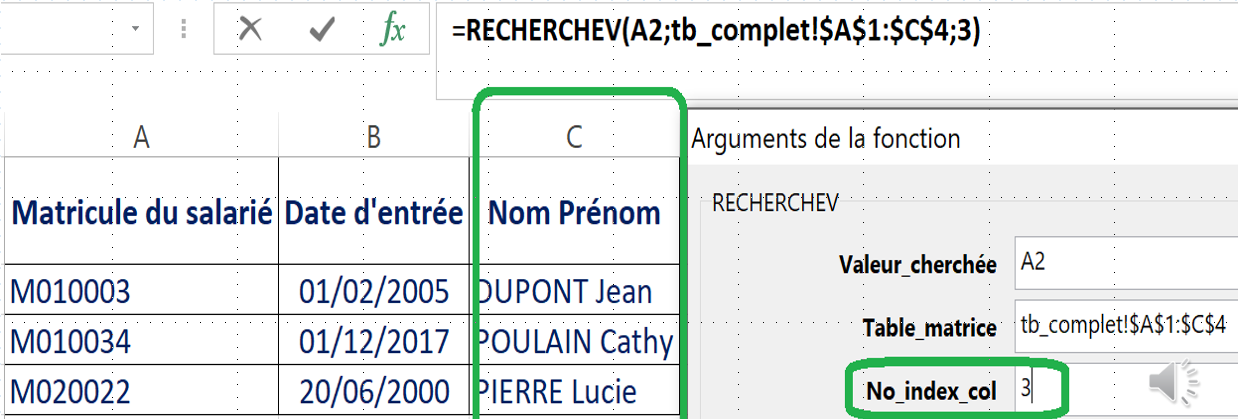Click the Table_matrice input field
The image size is (1238, 419).
[1125, 325]
